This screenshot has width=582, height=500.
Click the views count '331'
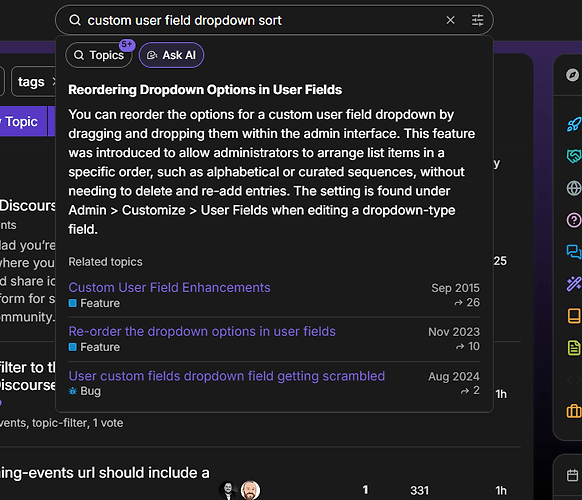pyautogui.click(x=419, y=490)
